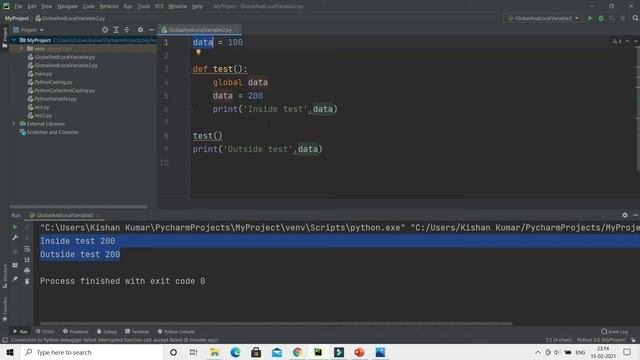Collapse the MyProject root folder
Viewport: 640px width, 360px height.
point(14,40)
